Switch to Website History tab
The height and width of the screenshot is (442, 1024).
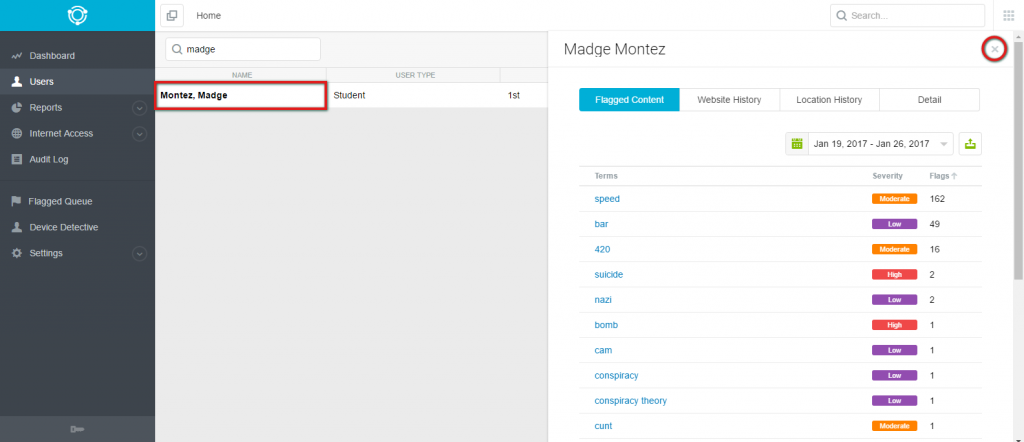tap(729, 100)
